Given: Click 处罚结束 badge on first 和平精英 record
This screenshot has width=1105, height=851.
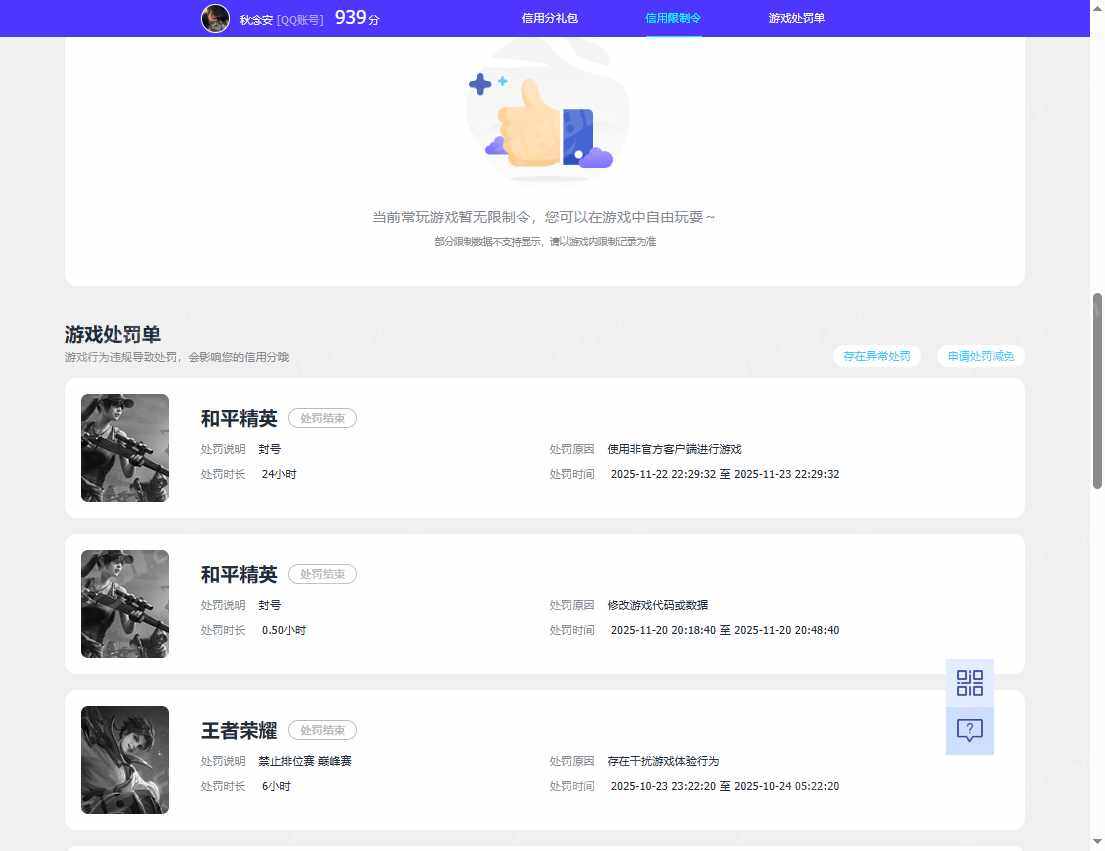Looking at the screenshot, I should click(323, 418).
